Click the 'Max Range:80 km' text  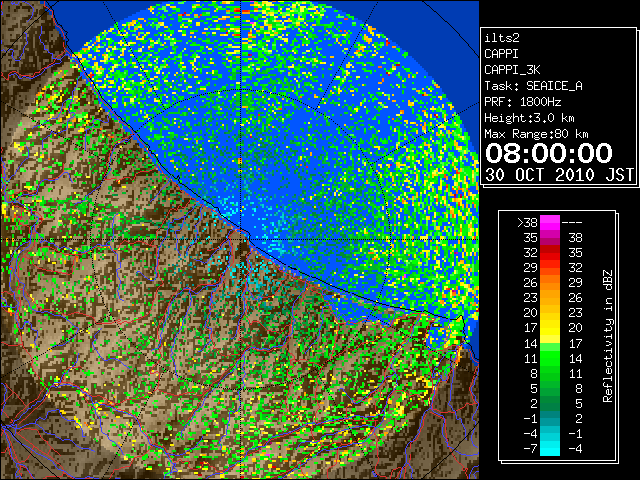(x=536, y=134)
